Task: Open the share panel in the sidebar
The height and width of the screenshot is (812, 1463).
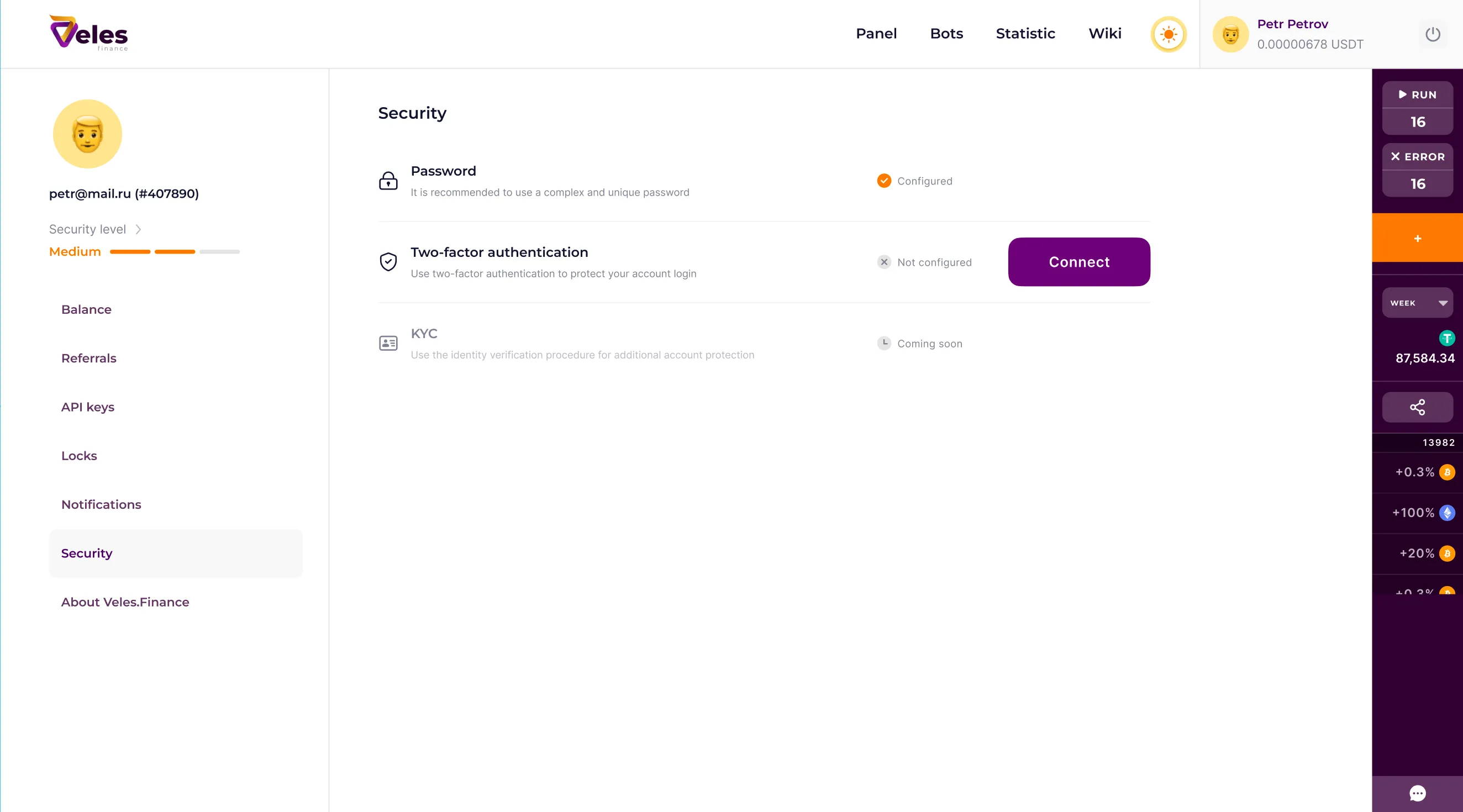Action: pyautogui.click(x=1417, y=407)
